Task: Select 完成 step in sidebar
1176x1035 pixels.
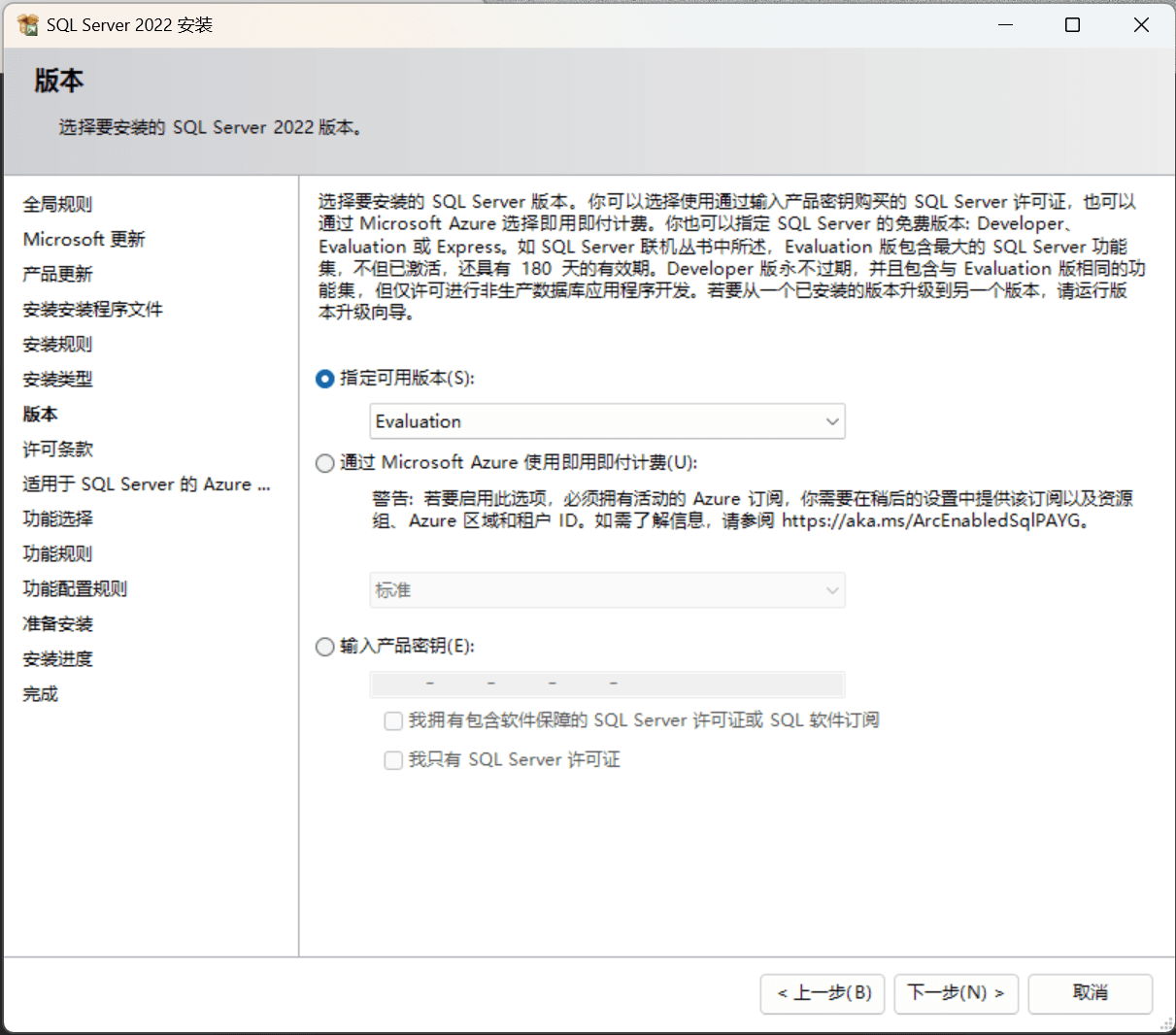Action: click(x=40, y=694)
